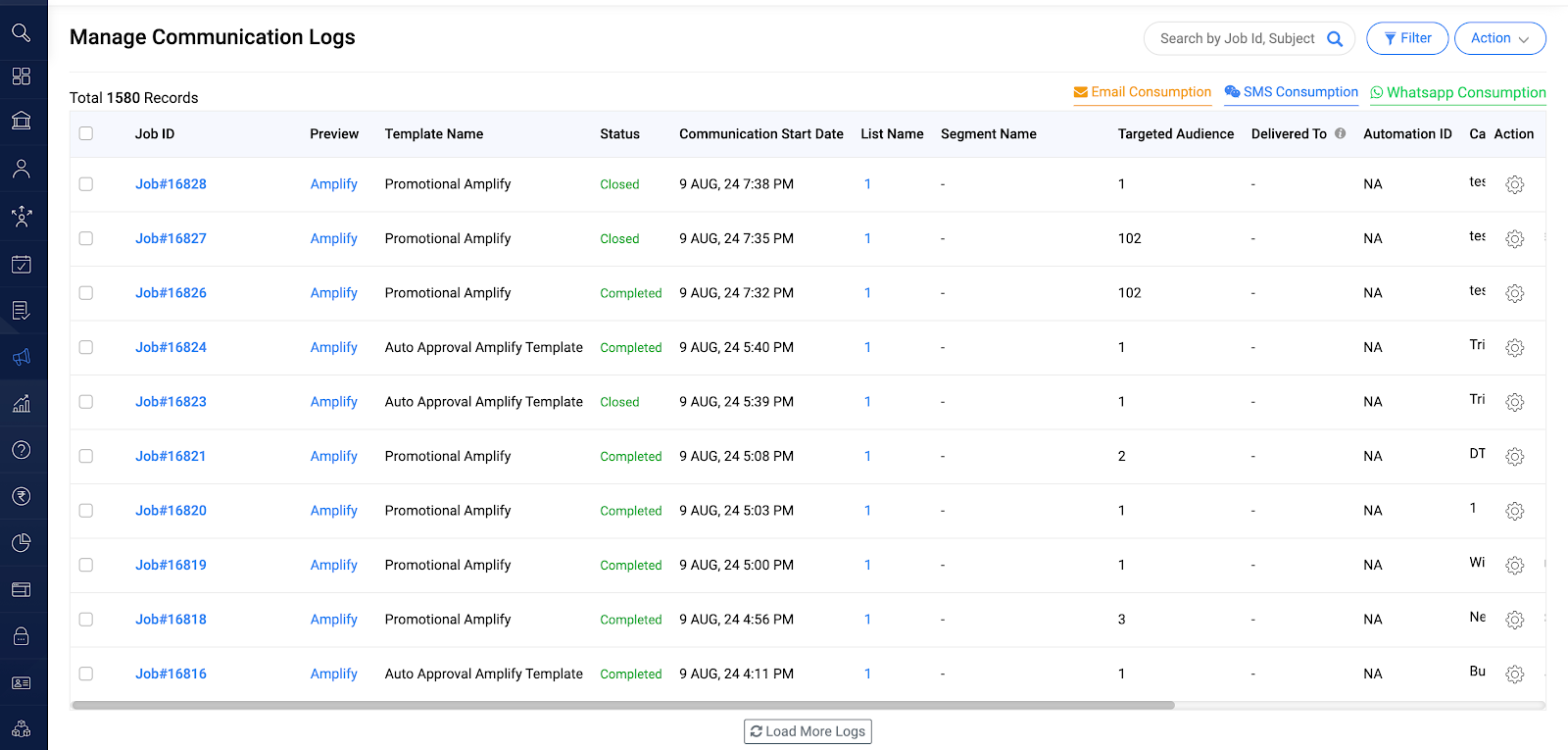Open gear action menu for Job#16816
The image size is (1568, 750).
click(1514, 675)
